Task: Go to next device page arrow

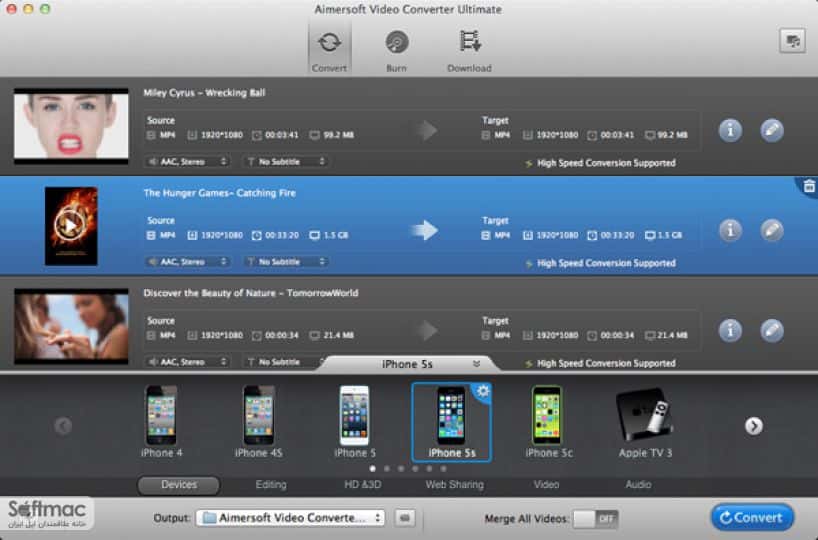Action: tap(753, 426)
